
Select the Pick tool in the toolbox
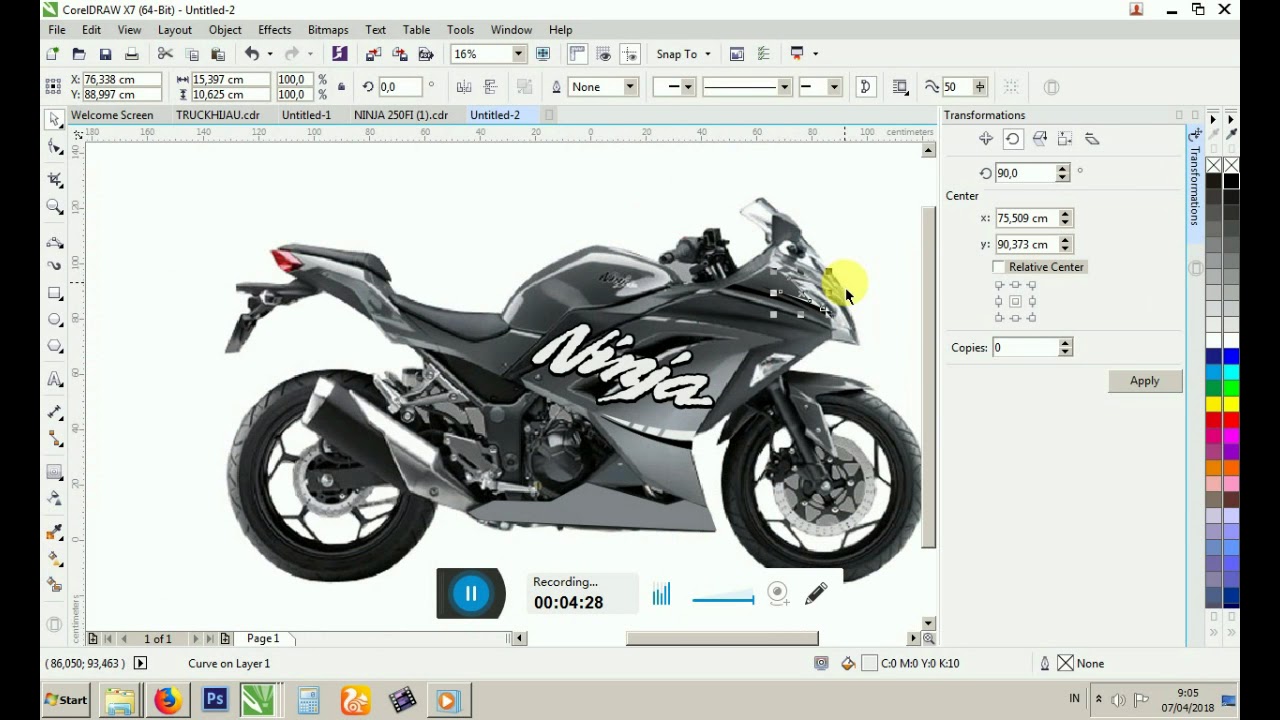point(54,120)
